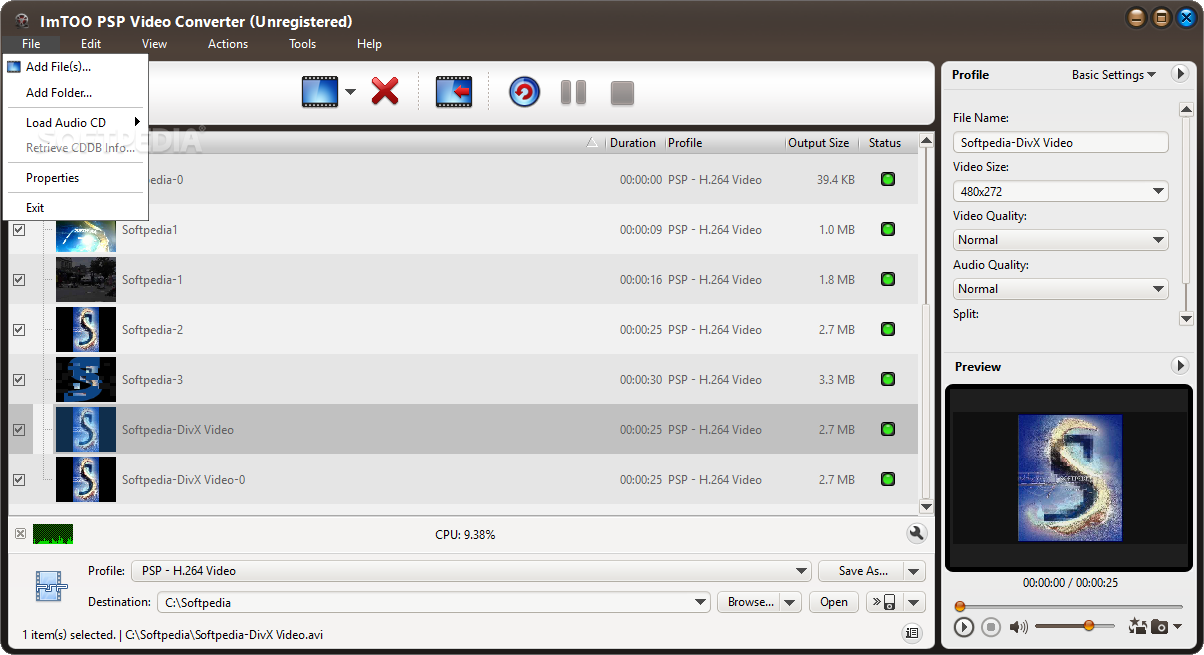This screenshot has height=655, width=1204.
Task: Click the app logo icon in title bar
Action: 22,21
